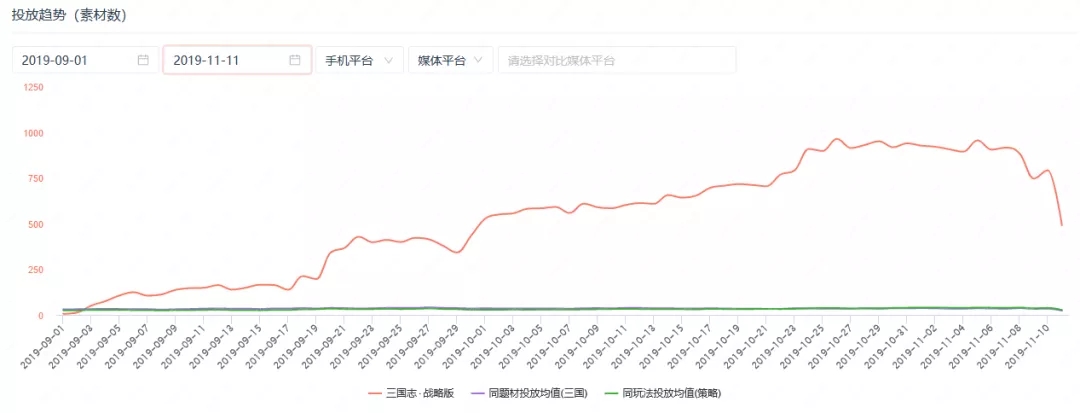Click the 媒体平台 chevron arrow
Image resolution: width=1080 pixels, height=413 pixels.
(x=479, y=61)
